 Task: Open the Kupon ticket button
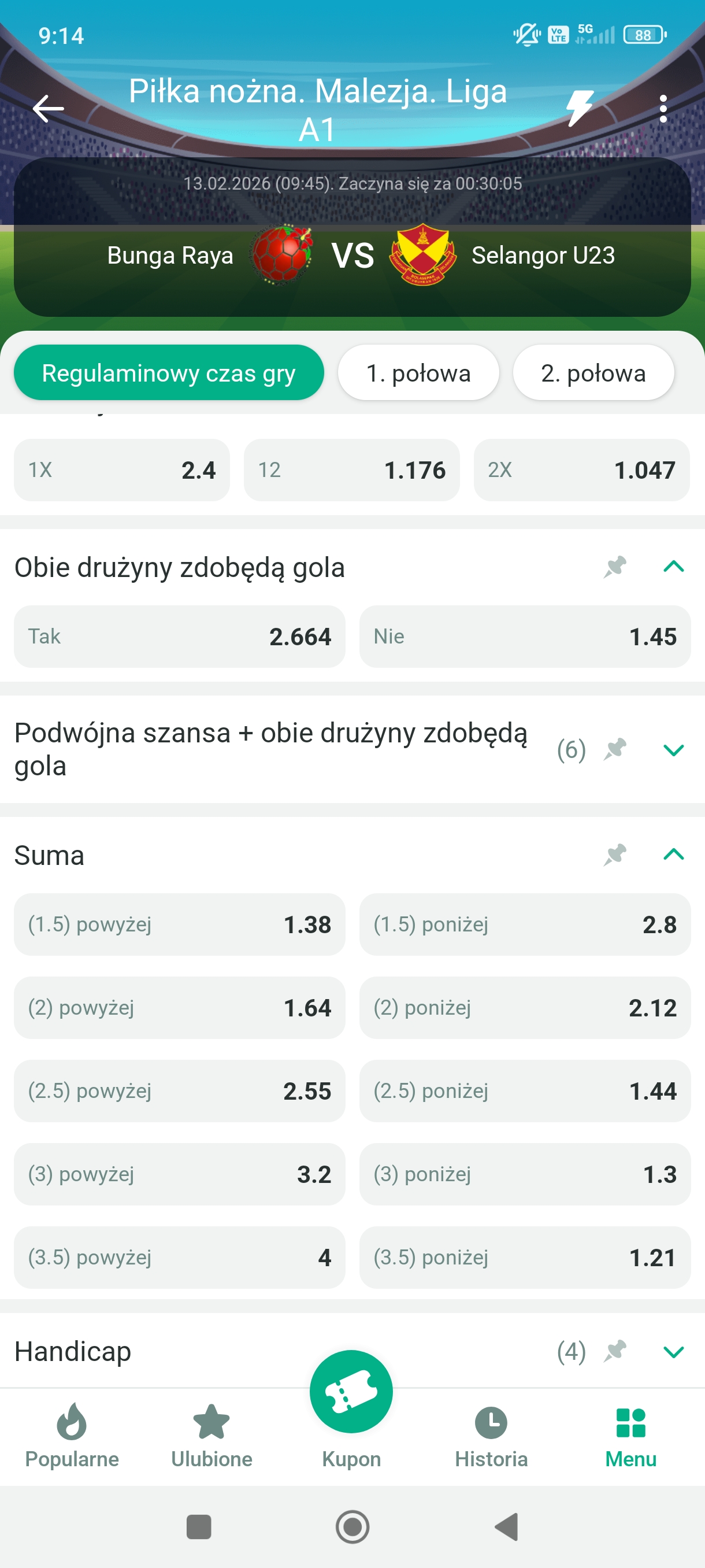(351, 1392)
